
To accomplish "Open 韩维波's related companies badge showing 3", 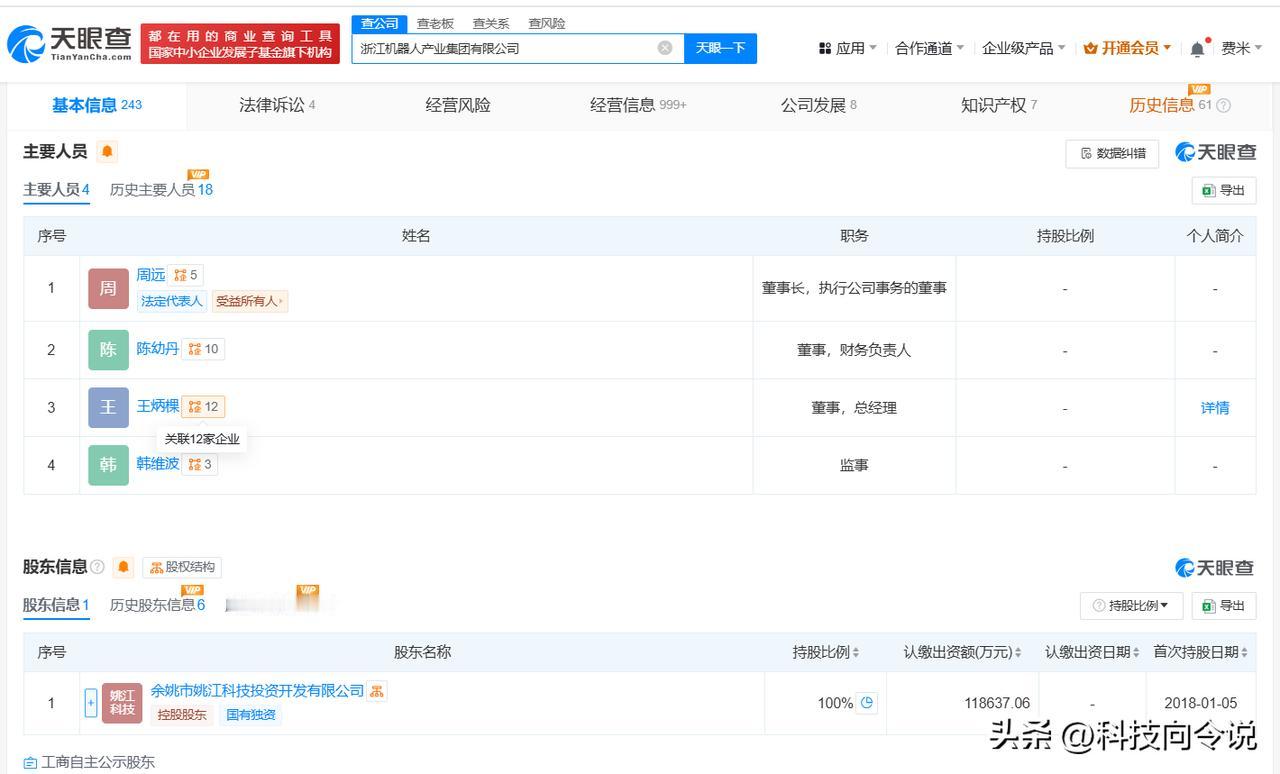I will (x=200, y=464).
